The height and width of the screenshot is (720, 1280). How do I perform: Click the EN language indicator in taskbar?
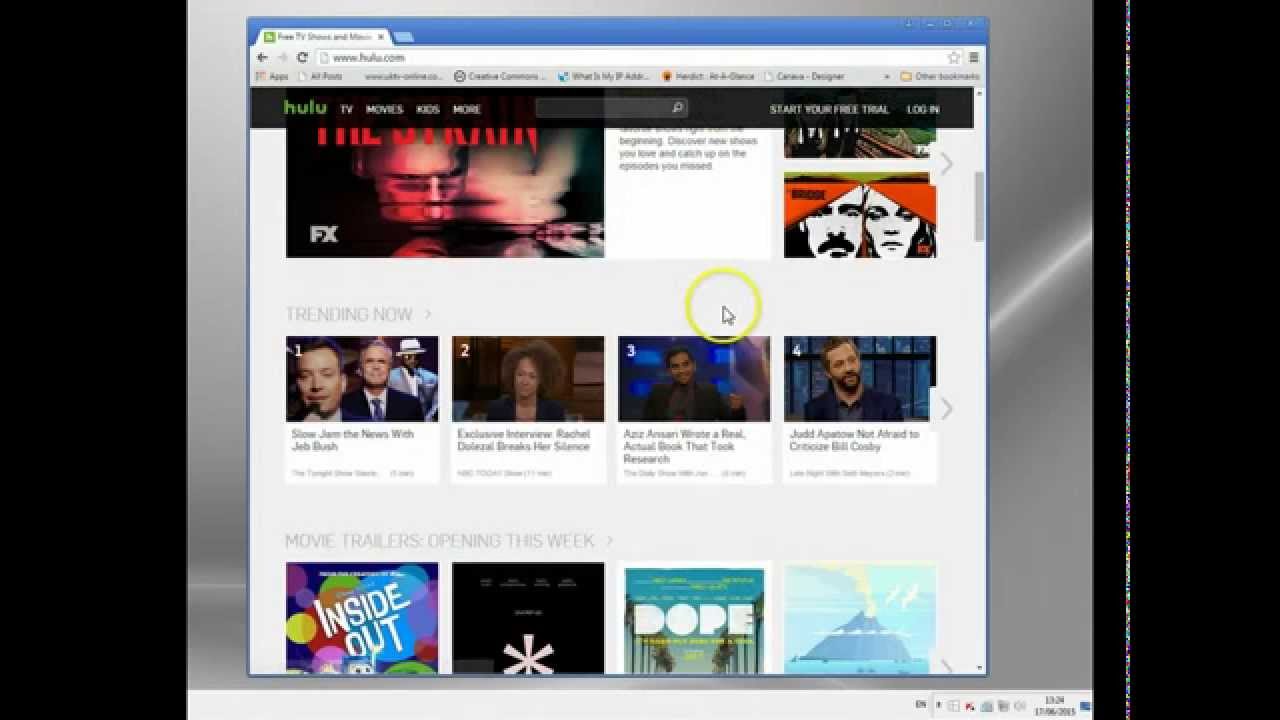click(x=920, y=706)
